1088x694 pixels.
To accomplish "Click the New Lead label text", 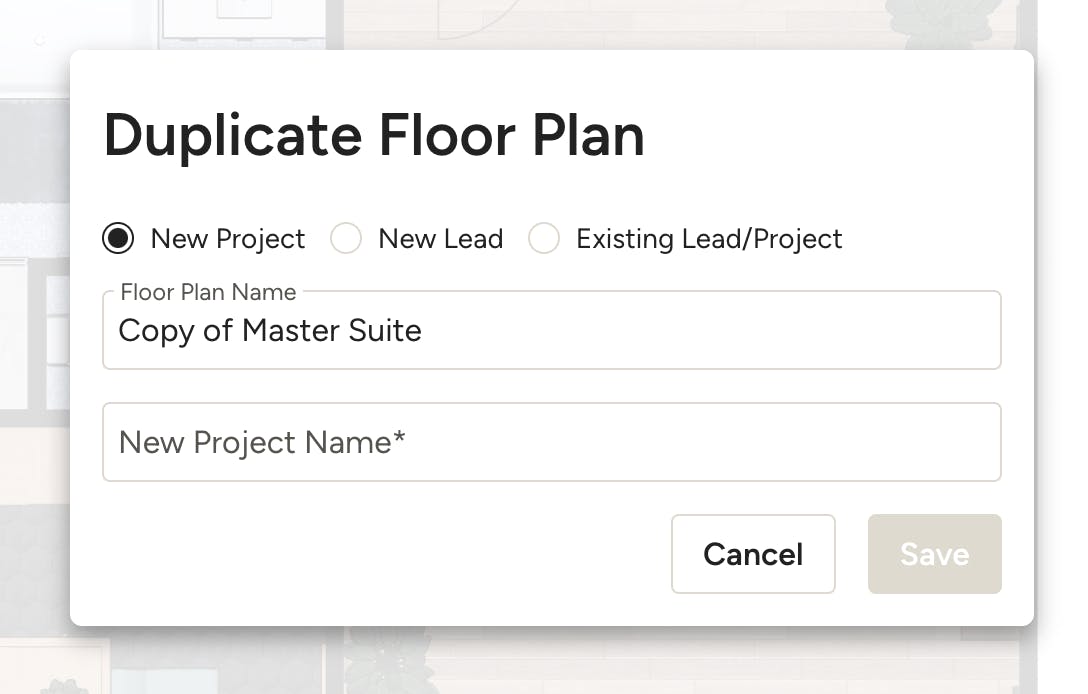I will [440, 238].
